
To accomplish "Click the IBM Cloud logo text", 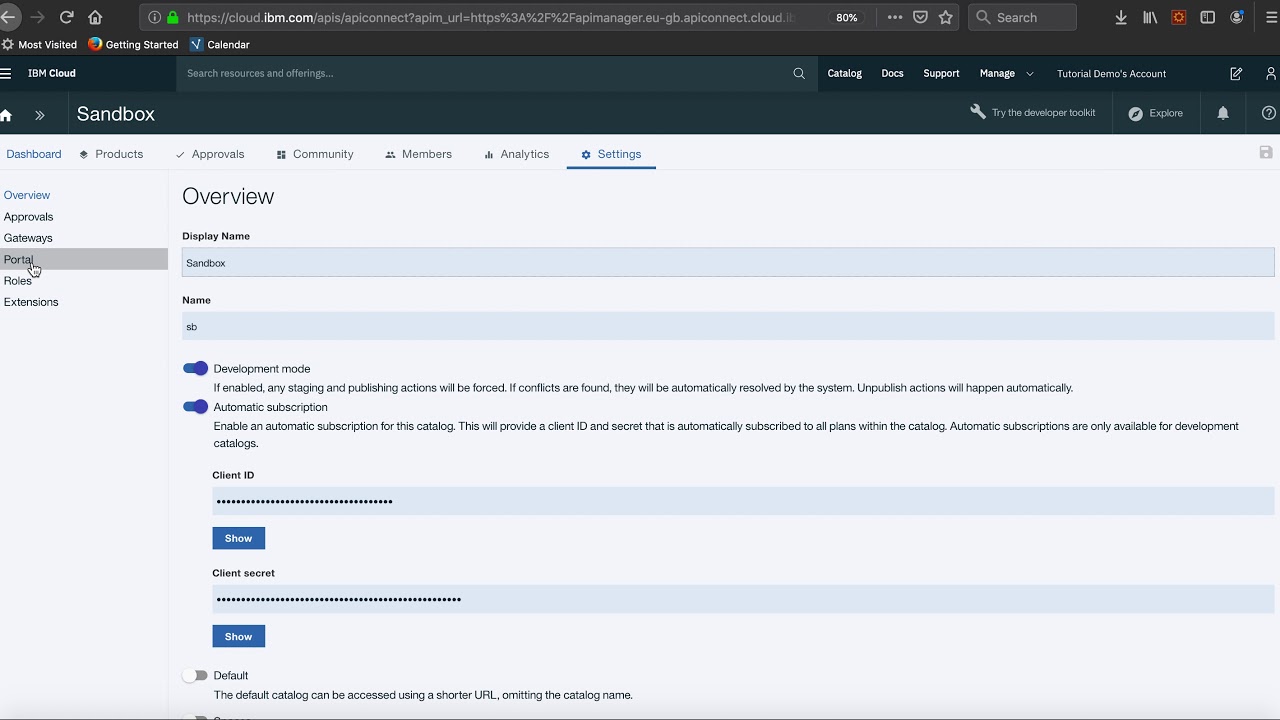I will (52, 73).
